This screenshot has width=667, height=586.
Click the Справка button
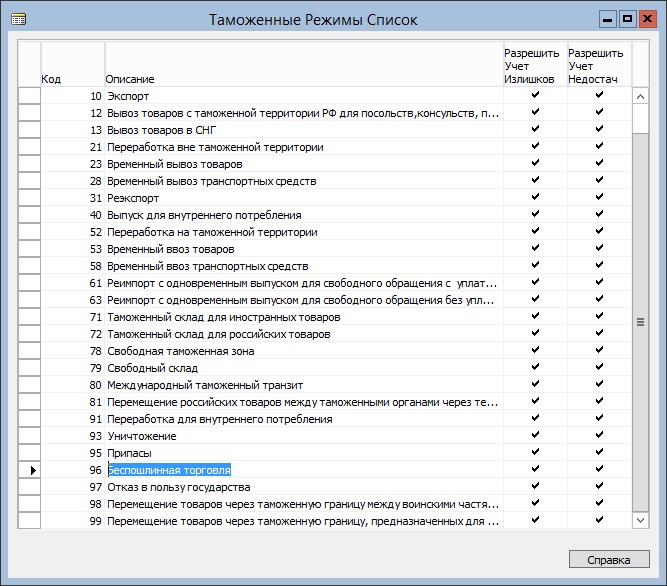tap(609, 560)
